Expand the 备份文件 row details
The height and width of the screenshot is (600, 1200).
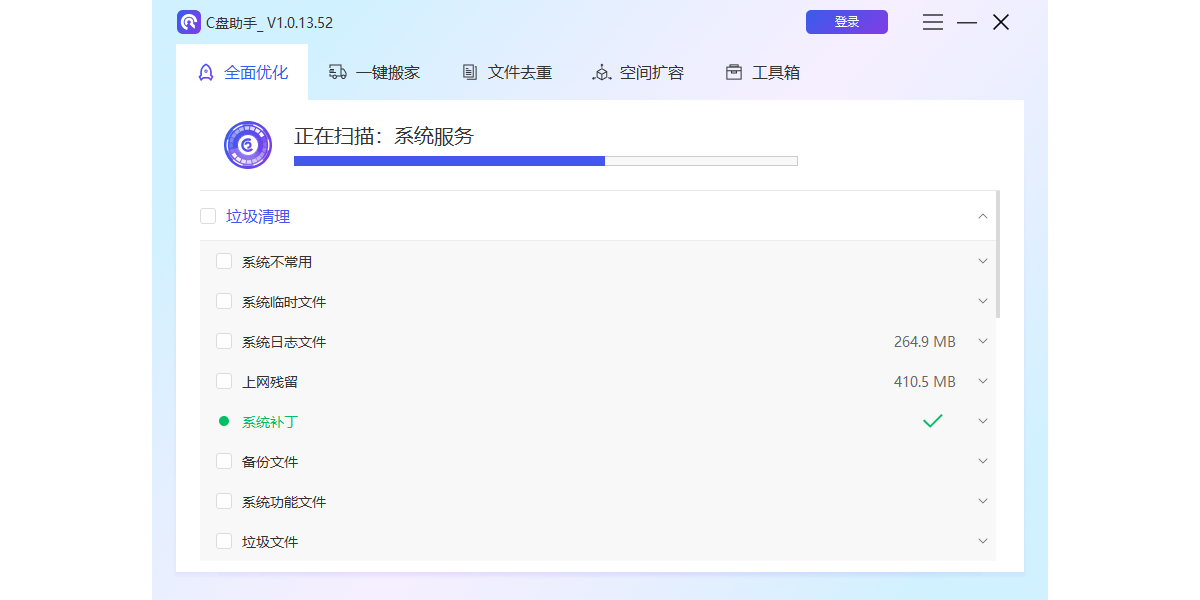tap(982, 461)
